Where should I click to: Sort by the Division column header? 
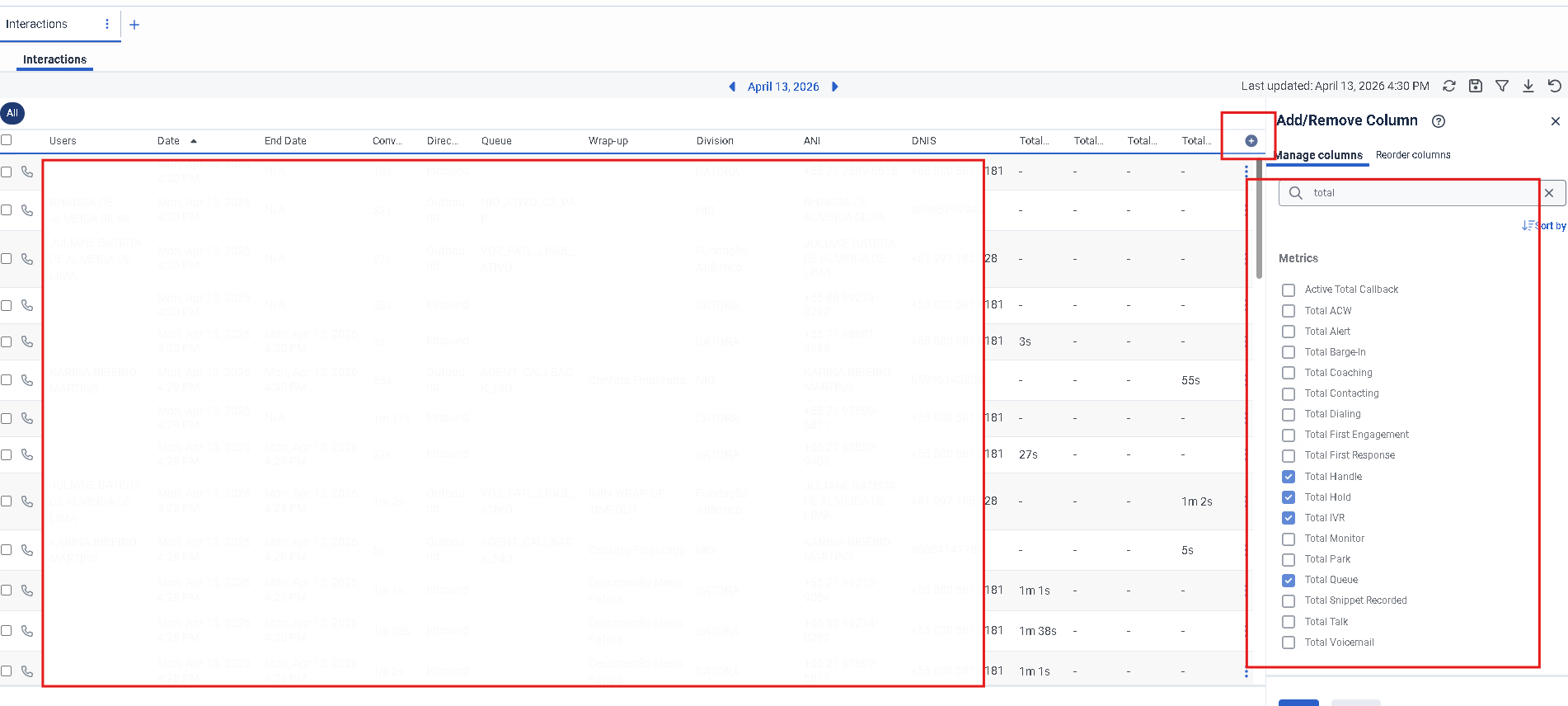click(715, 141)
